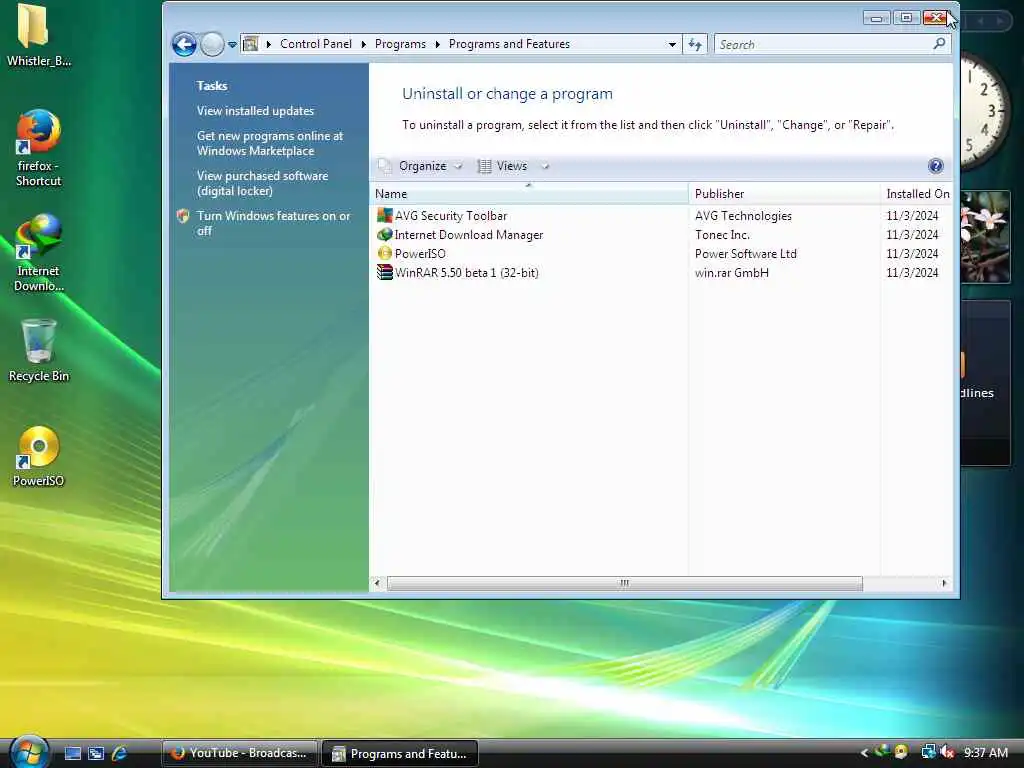
Task: Click Switch between windows quick launch icon
Action: point(96,754)
